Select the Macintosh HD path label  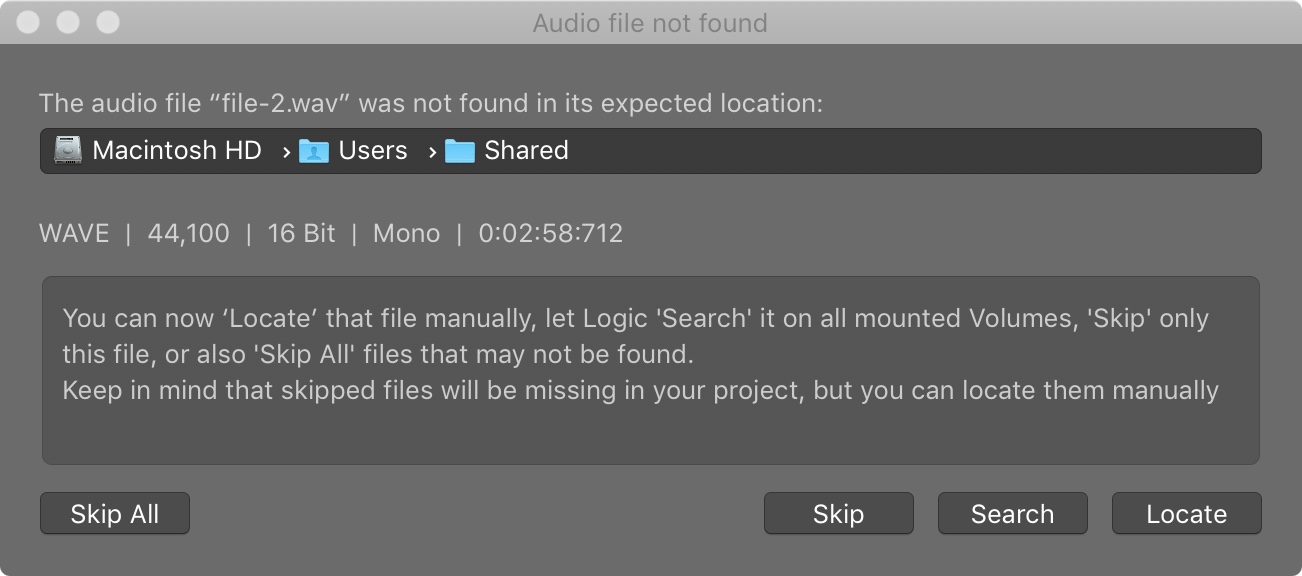tap(176, 151)
